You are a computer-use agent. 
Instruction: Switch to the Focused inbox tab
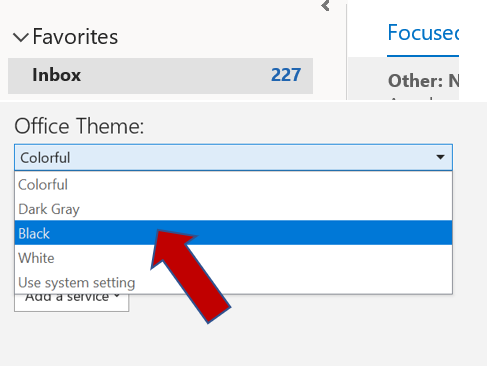[x=423, y=33]
